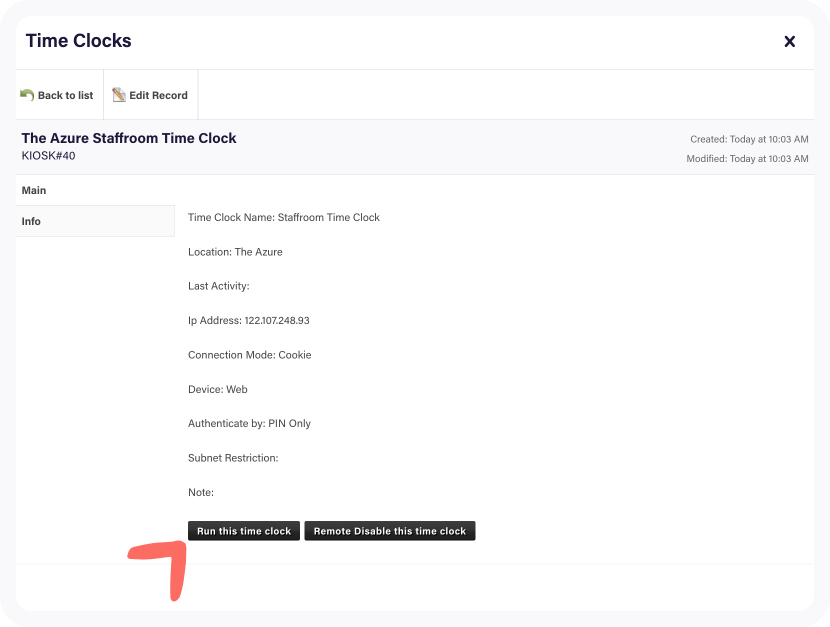830x627 pixels.
Task: Click Ip Address 122.107.248.93
Action: (x=249, y=321)
